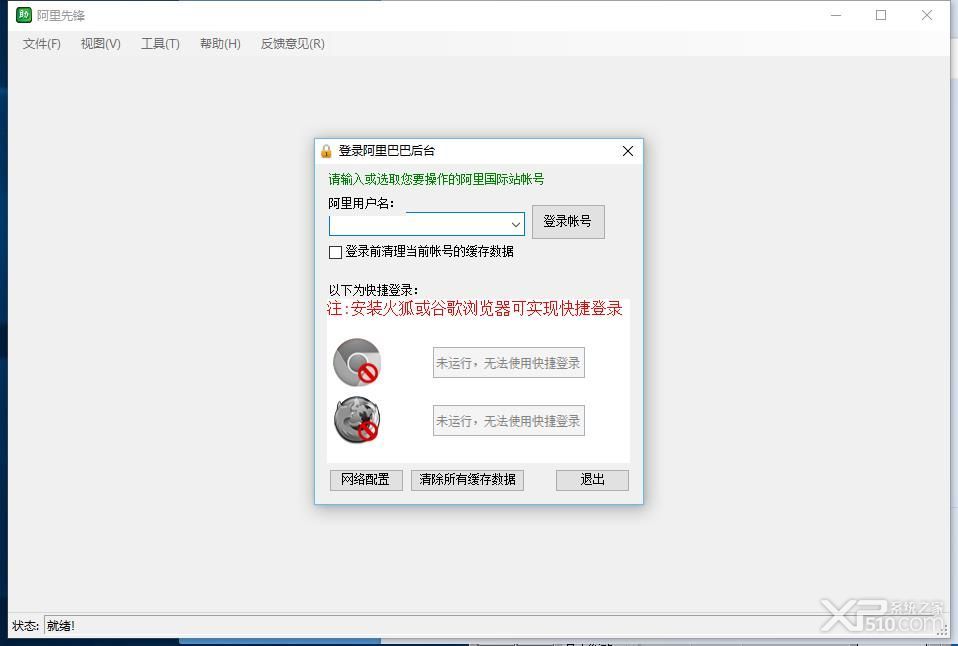958x646 pixels.
Task: Open the 帮助(H) menu
Action: pos(220,44)
